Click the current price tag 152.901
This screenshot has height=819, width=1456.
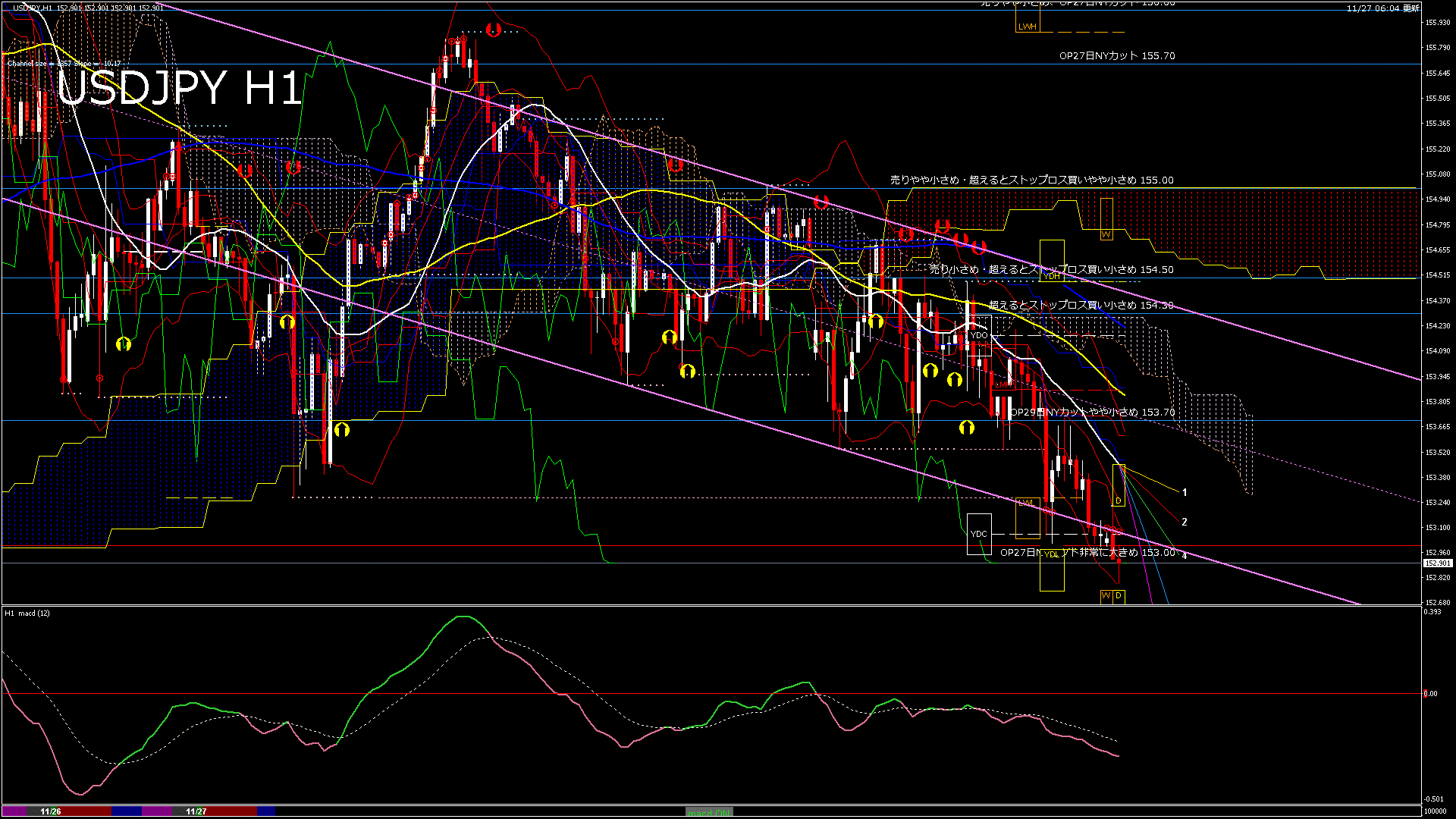[1438, 563]
